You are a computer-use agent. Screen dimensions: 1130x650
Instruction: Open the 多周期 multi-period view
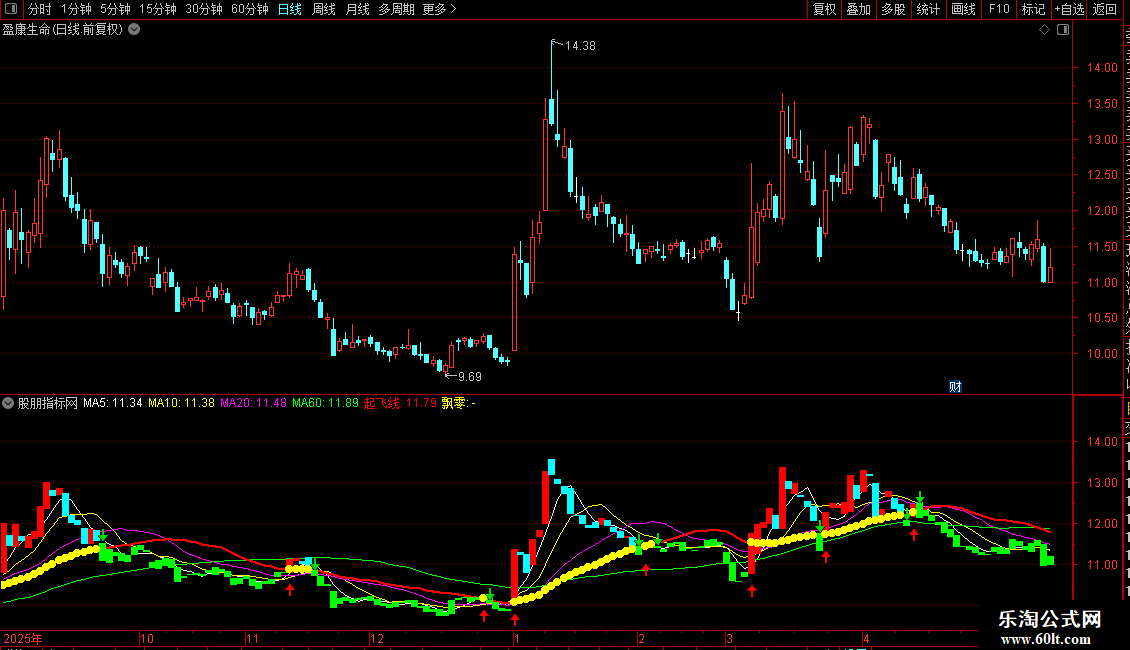click(396, 9)
